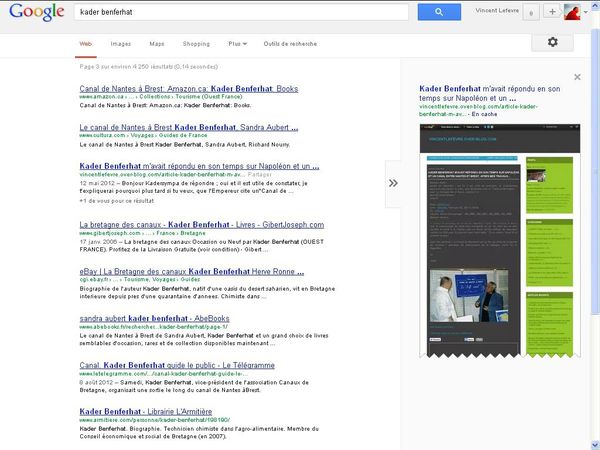Open the Librairie L'Armitière result

point(146,411)
